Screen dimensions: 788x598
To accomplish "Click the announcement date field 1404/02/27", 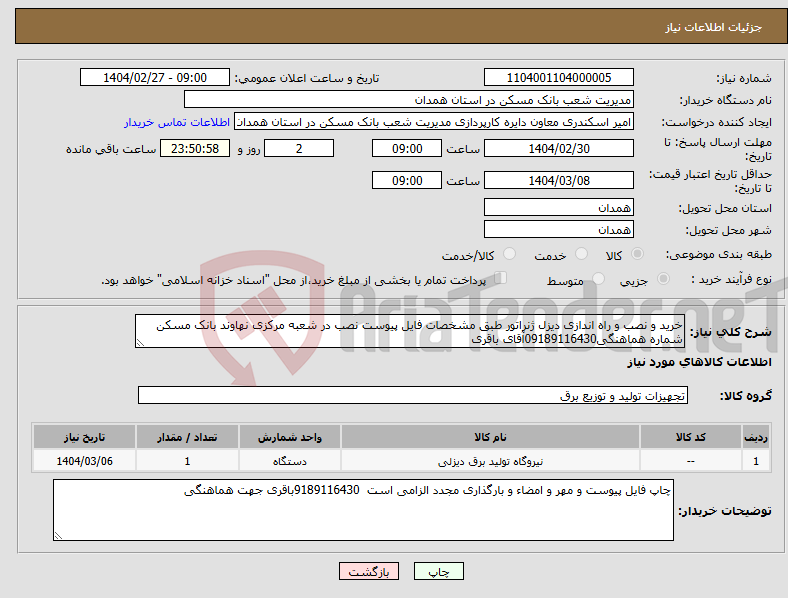I will point(155,77).
